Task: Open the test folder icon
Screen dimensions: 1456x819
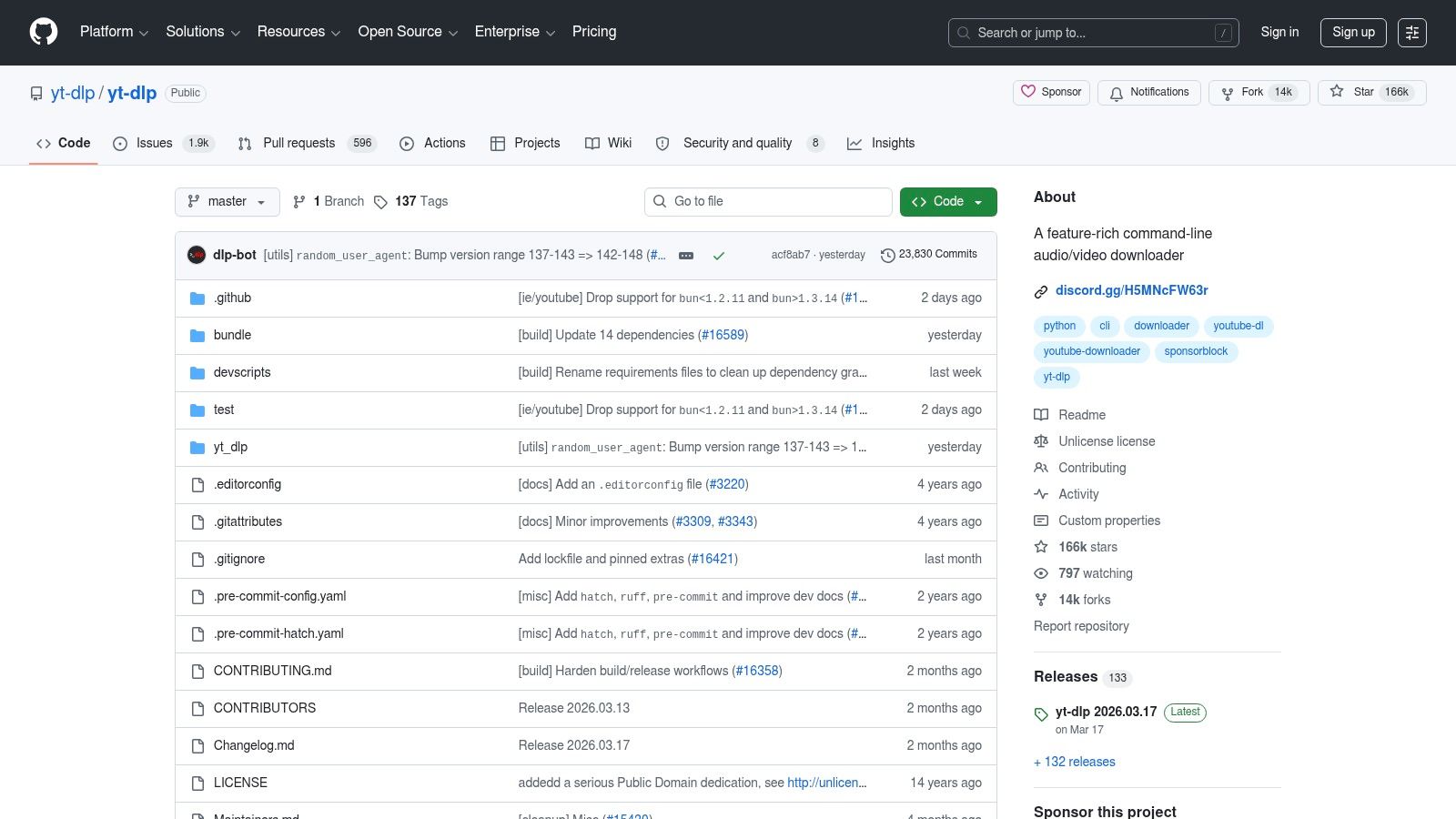Action: click(197, 410)
